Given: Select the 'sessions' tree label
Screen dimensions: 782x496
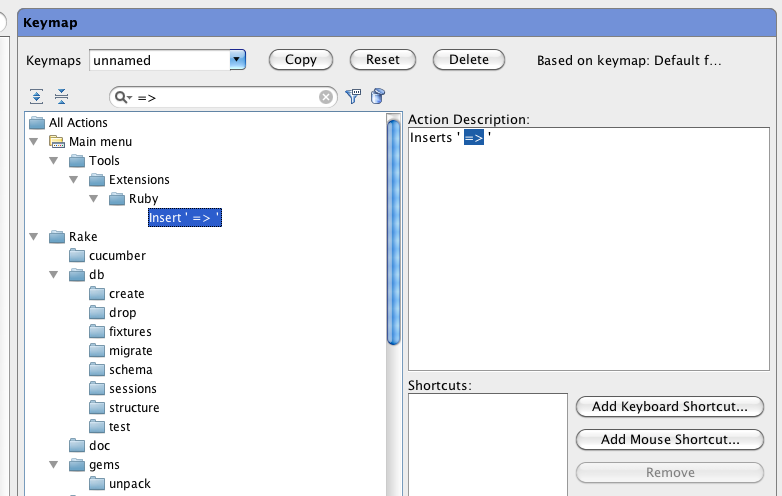Looking at the screenshot, I should [x=133, y=388].
